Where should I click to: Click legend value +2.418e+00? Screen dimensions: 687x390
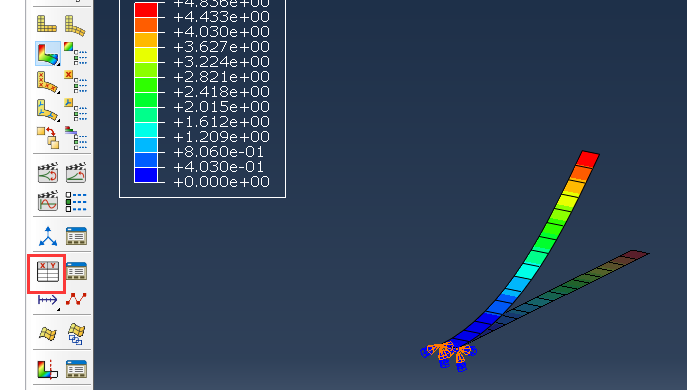tap(221, 92)
